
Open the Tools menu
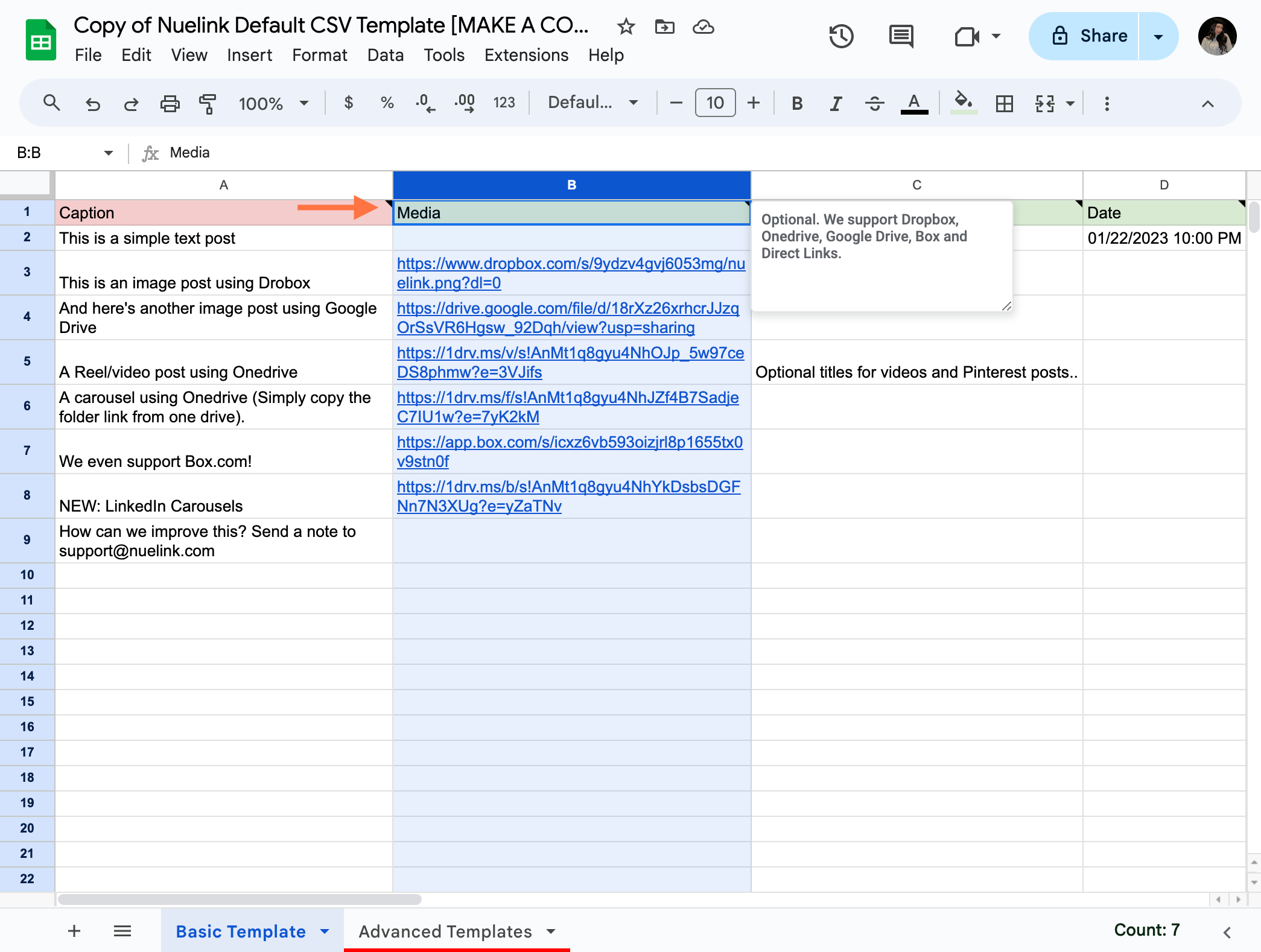[444, 55]
